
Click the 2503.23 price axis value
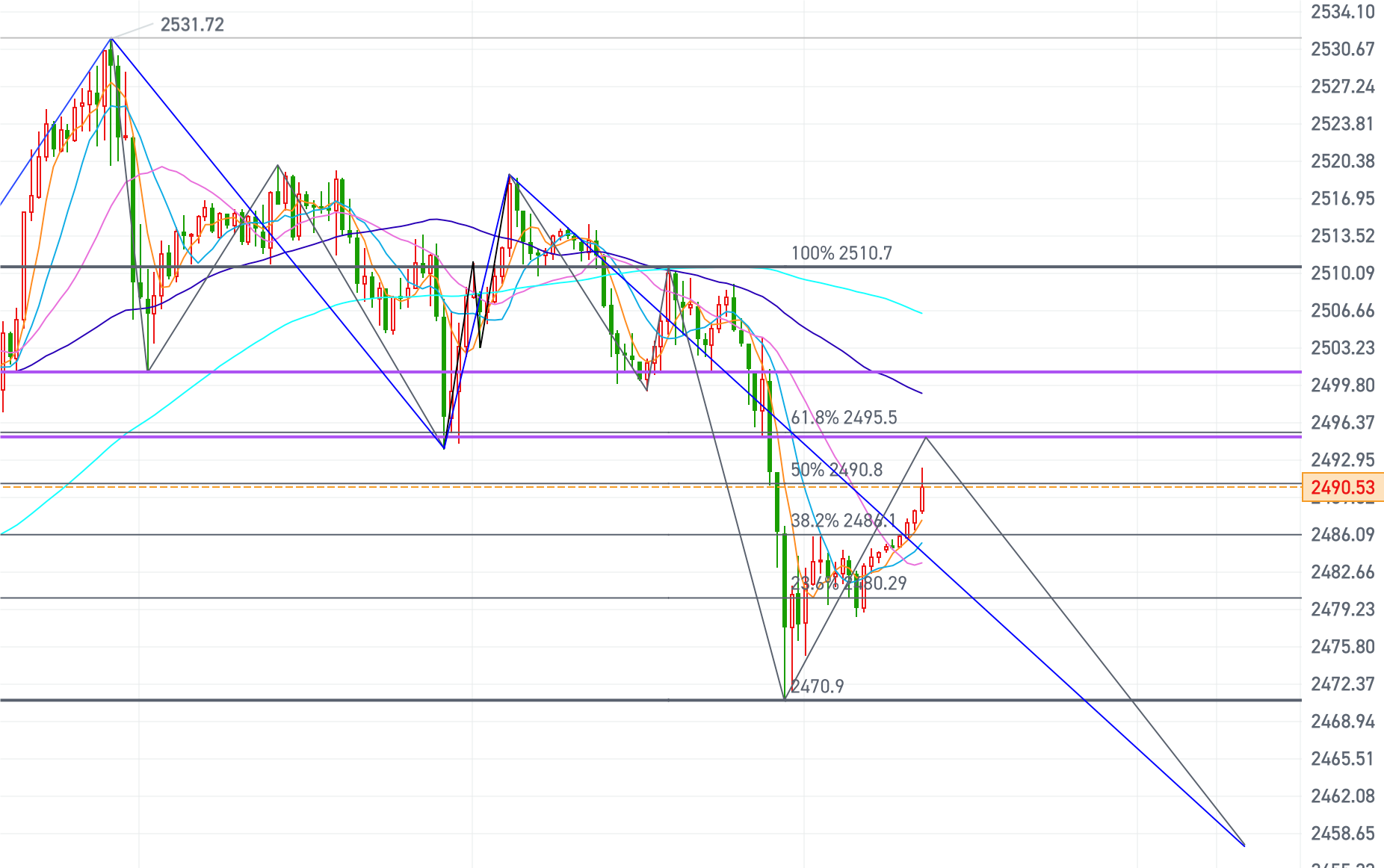pyautogui.click(x=1343, y=348)
